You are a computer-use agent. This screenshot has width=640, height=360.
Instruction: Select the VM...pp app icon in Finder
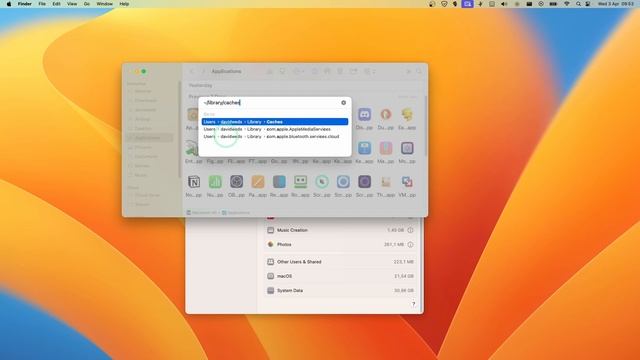coord(407,182)
